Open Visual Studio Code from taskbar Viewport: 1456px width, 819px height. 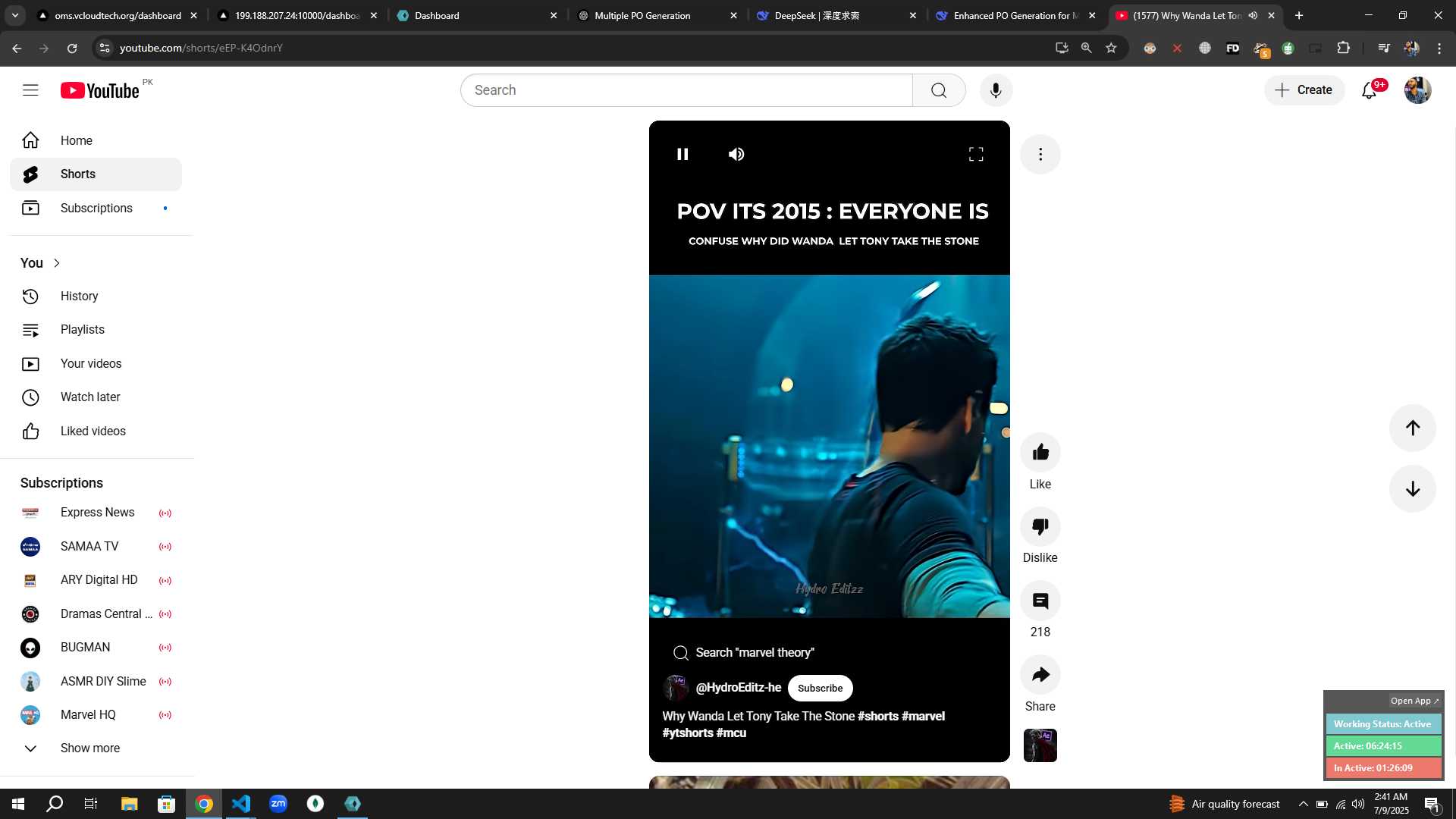[x=241, y=804]
